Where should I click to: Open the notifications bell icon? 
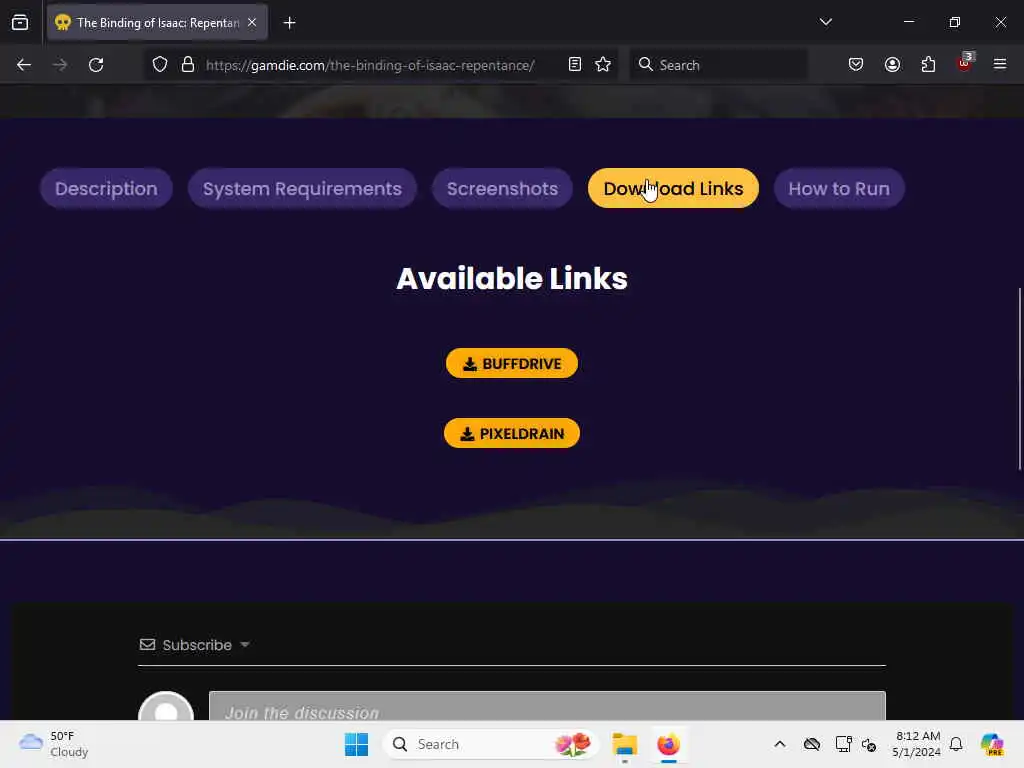coord(956,744)
